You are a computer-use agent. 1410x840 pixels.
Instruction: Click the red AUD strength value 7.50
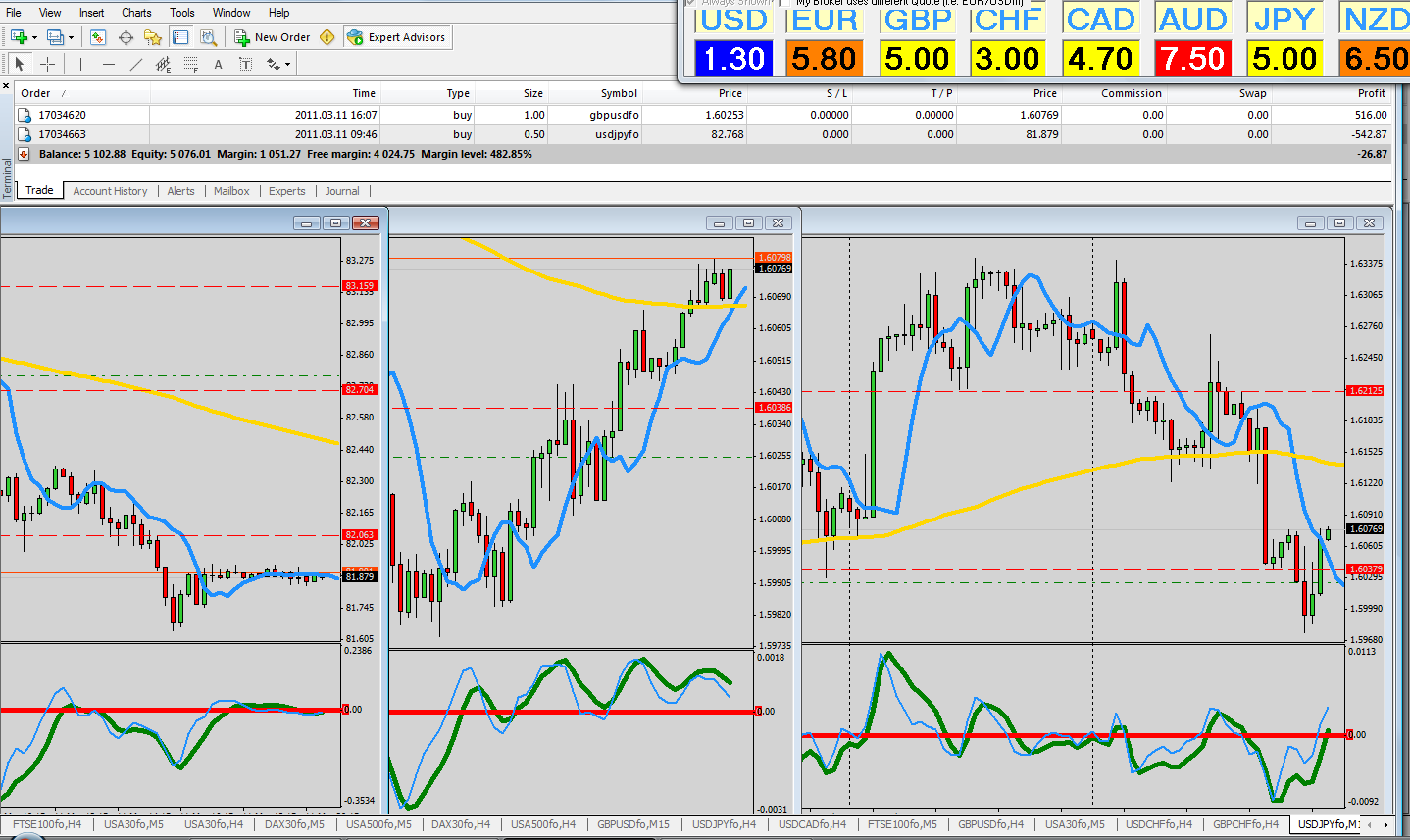pyautogui.click(x=1192, y=59)
